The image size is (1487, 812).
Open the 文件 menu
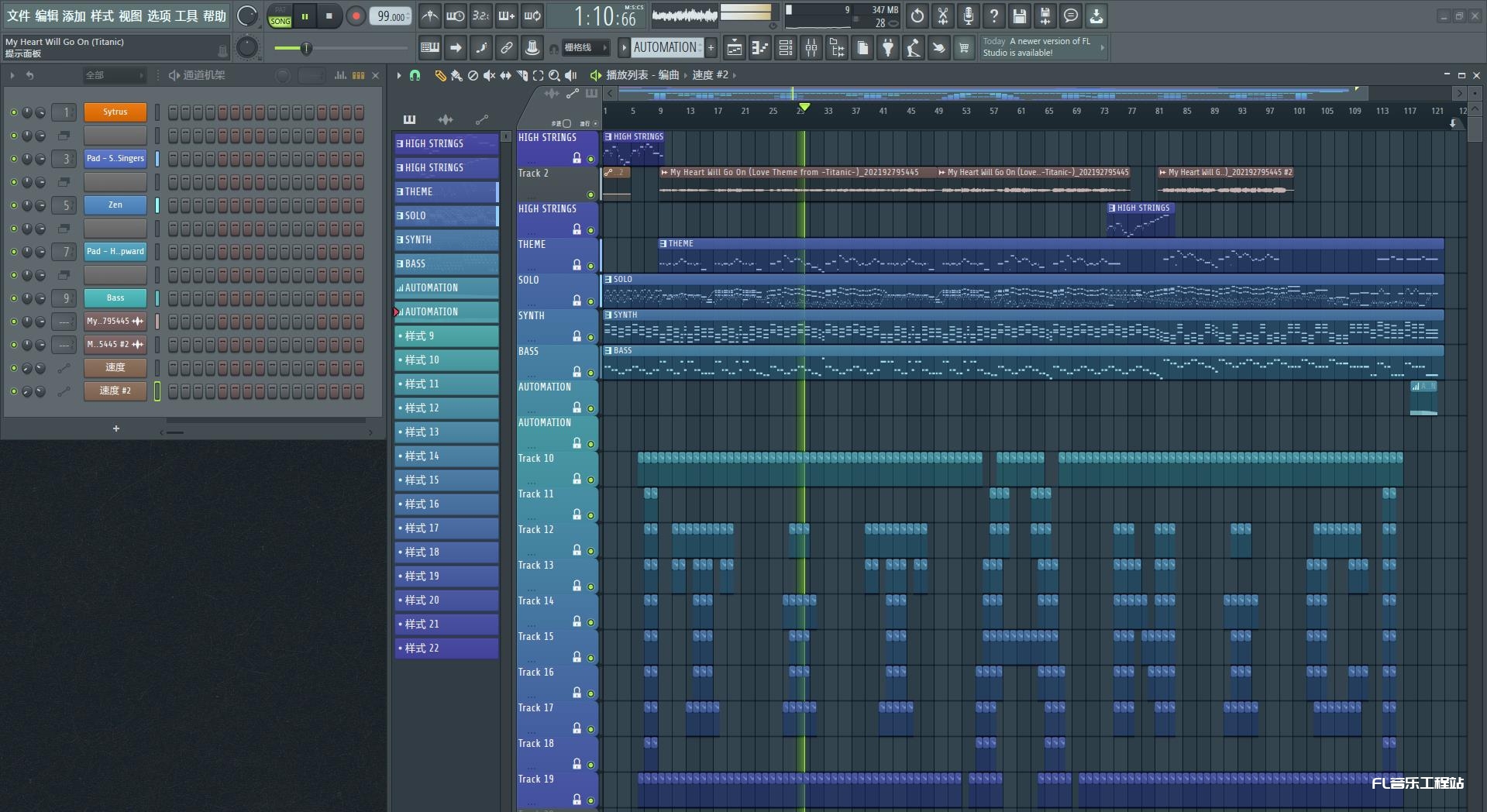[19, 16]
